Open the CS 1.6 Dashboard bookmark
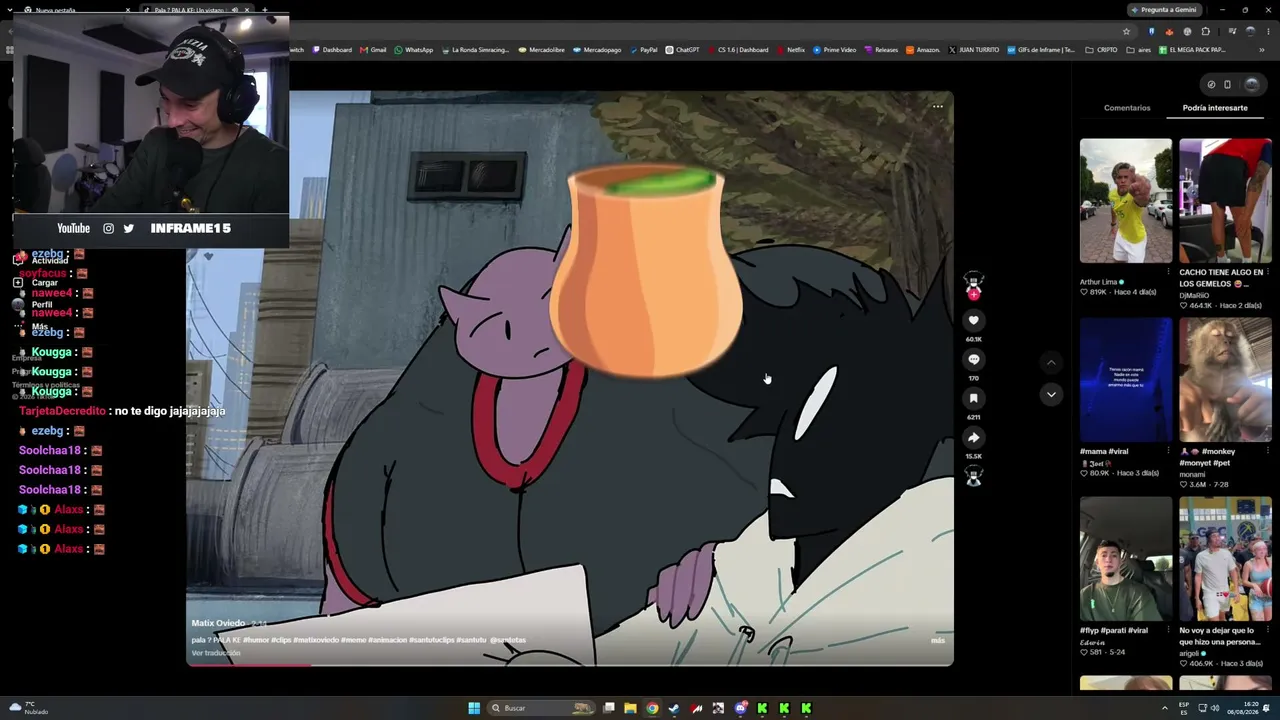The width and height of the screenshot is (1280, 720). (738, 50)
